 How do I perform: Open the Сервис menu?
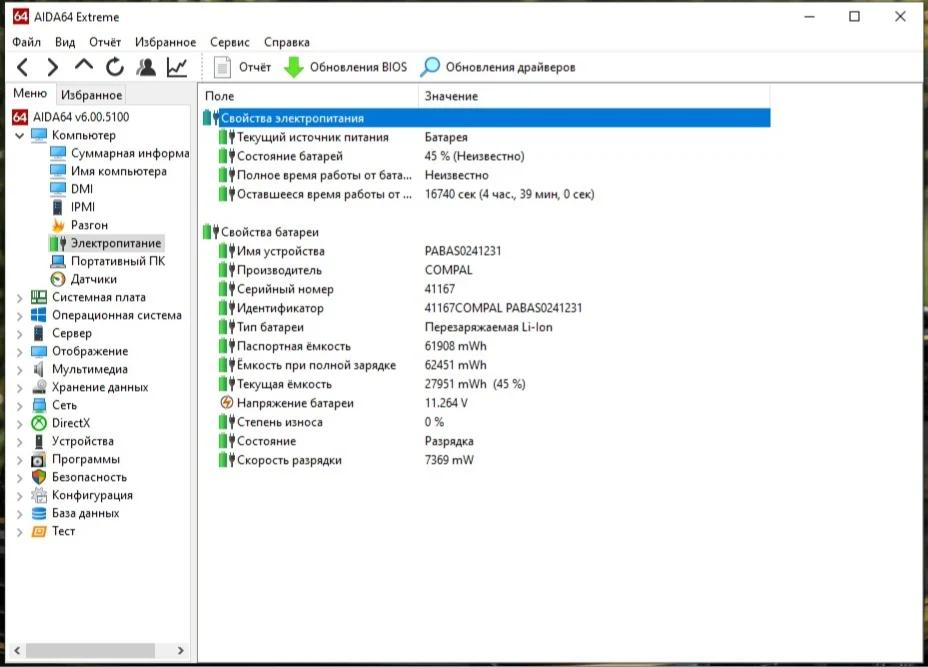tap(230, 42)
